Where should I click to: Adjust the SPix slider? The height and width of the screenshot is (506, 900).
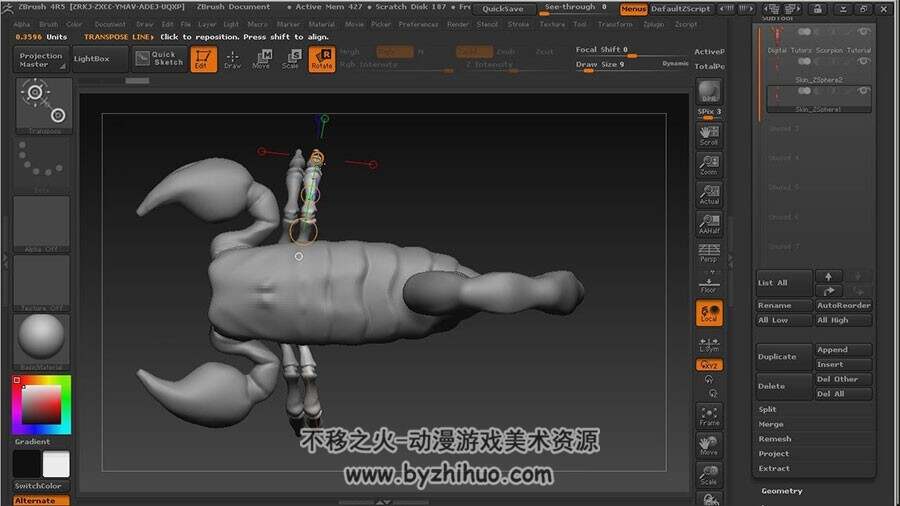pyautogui.click(x=709, y=114)
